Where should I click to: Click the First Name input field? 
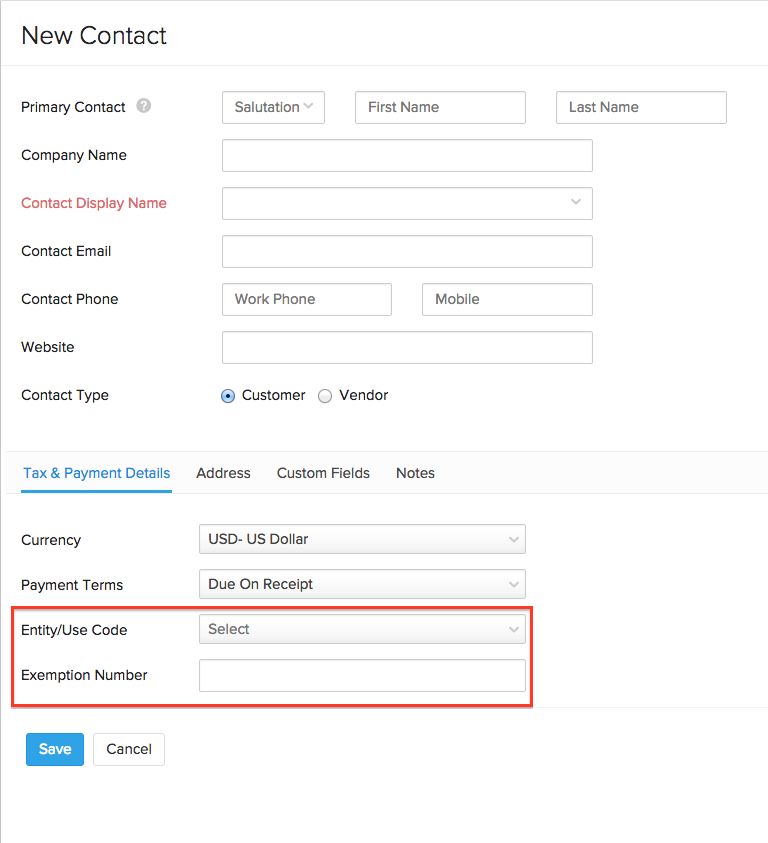[440, 107]
